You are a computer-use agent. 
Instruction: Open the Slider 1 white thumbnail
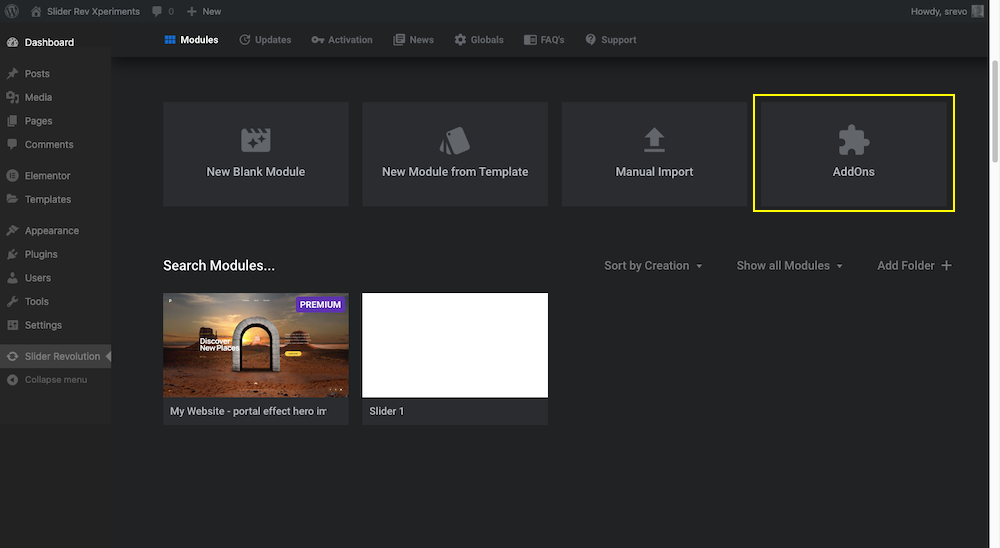pyautogui.click(x=455, y=345)
